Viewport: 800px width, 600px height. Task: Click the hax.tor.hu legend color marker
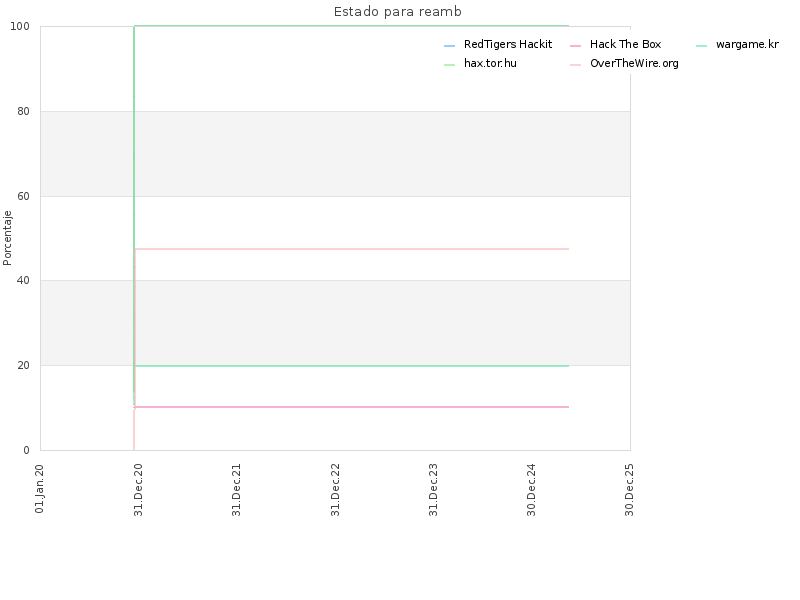pyautogui.click(x=449, y=65)
